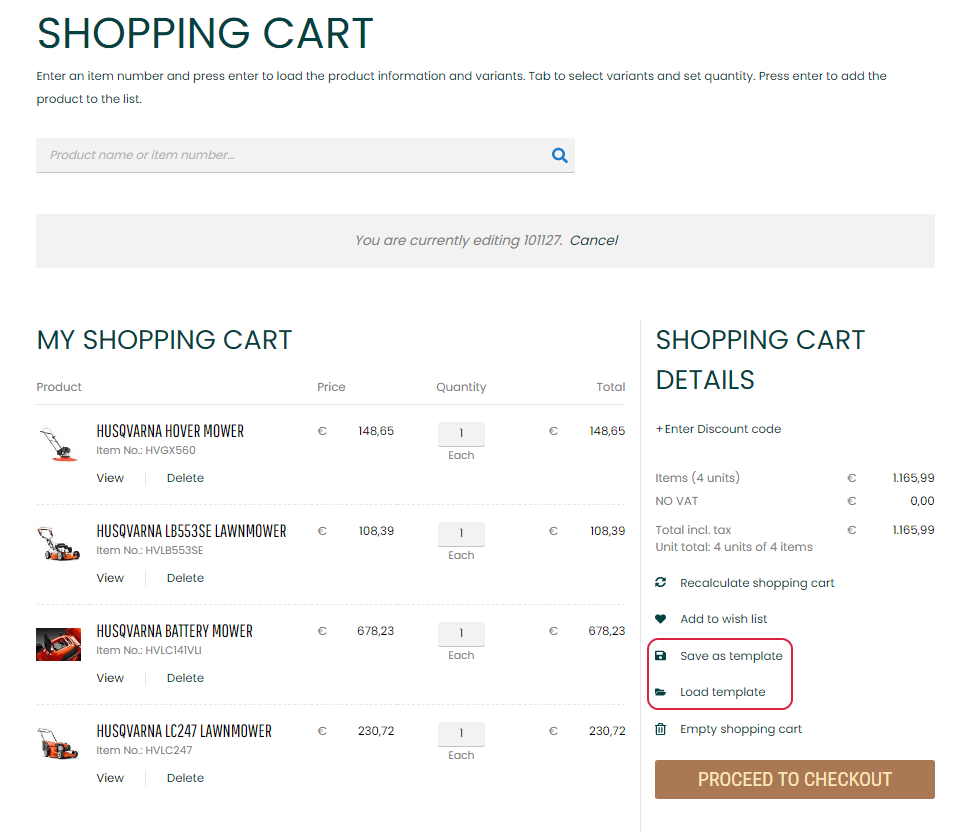Click the unit price 108,39
Viewport: 970px width, 831px height.
tap(376, 531)
